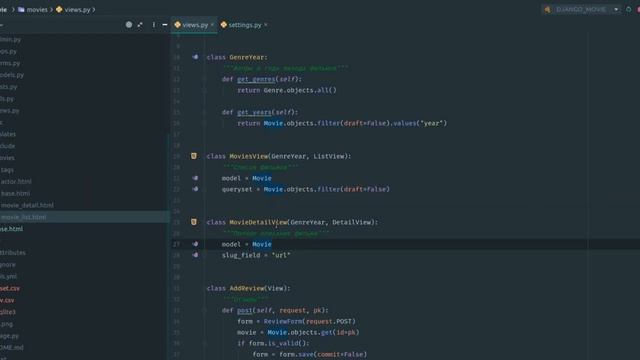Click the get_years method name

coord(254,112)
